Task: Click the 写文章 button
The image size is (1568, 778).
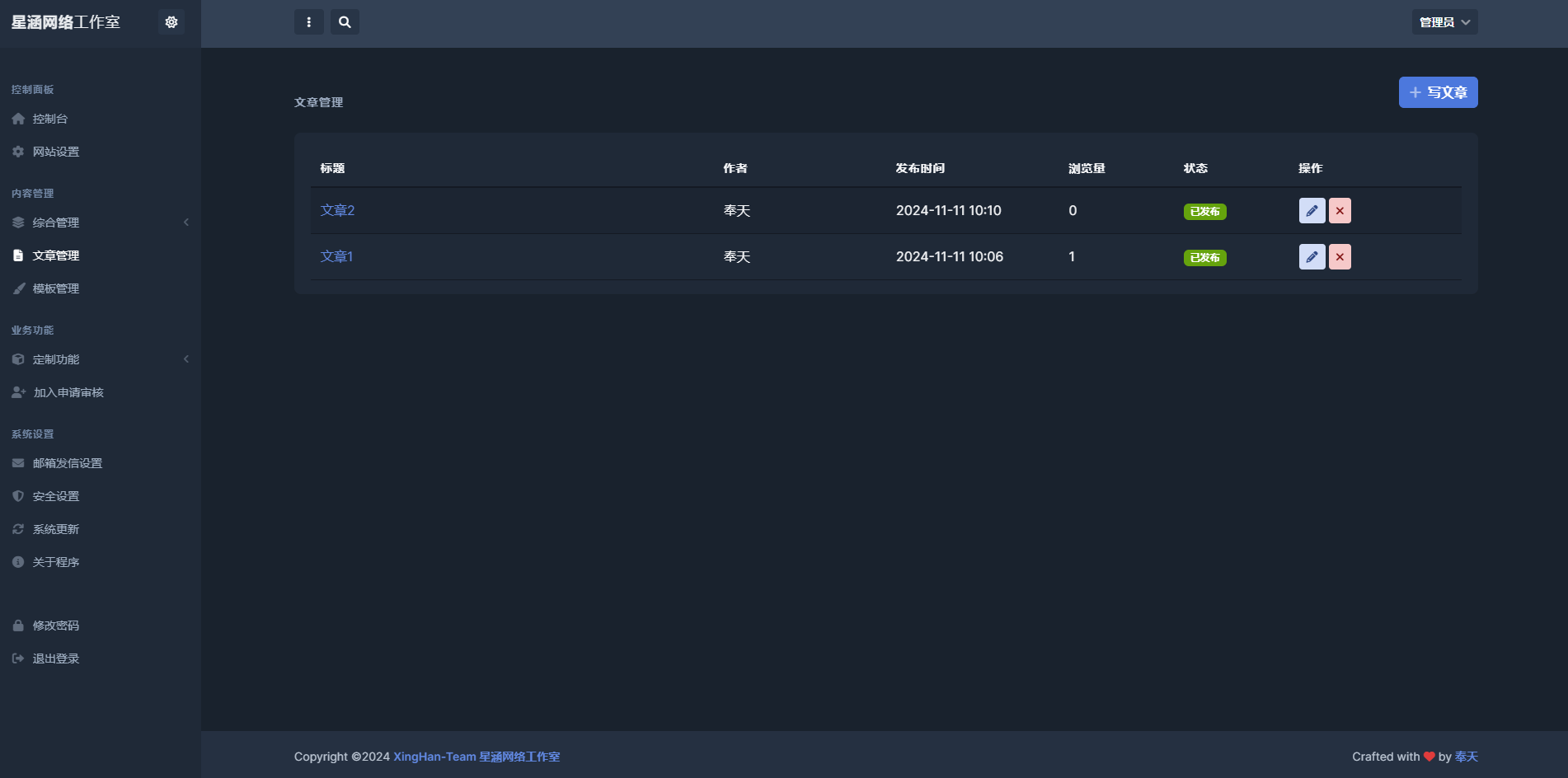Action: (x=1438, y=92)
